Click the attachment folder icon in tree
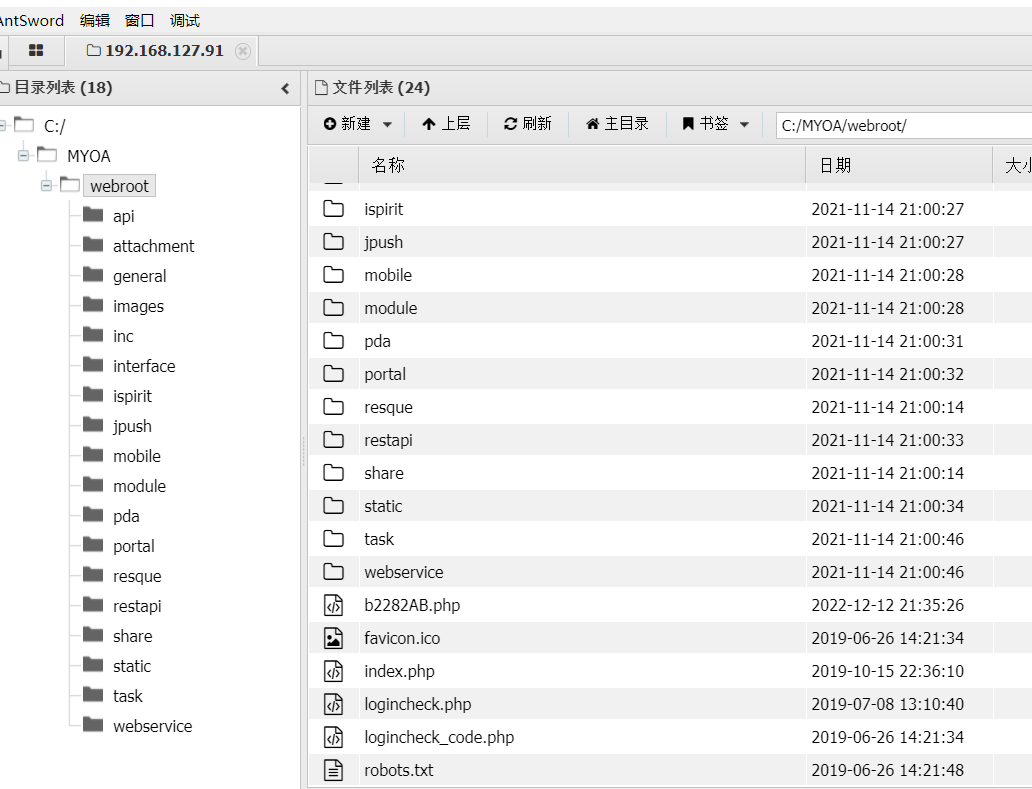 93,245
